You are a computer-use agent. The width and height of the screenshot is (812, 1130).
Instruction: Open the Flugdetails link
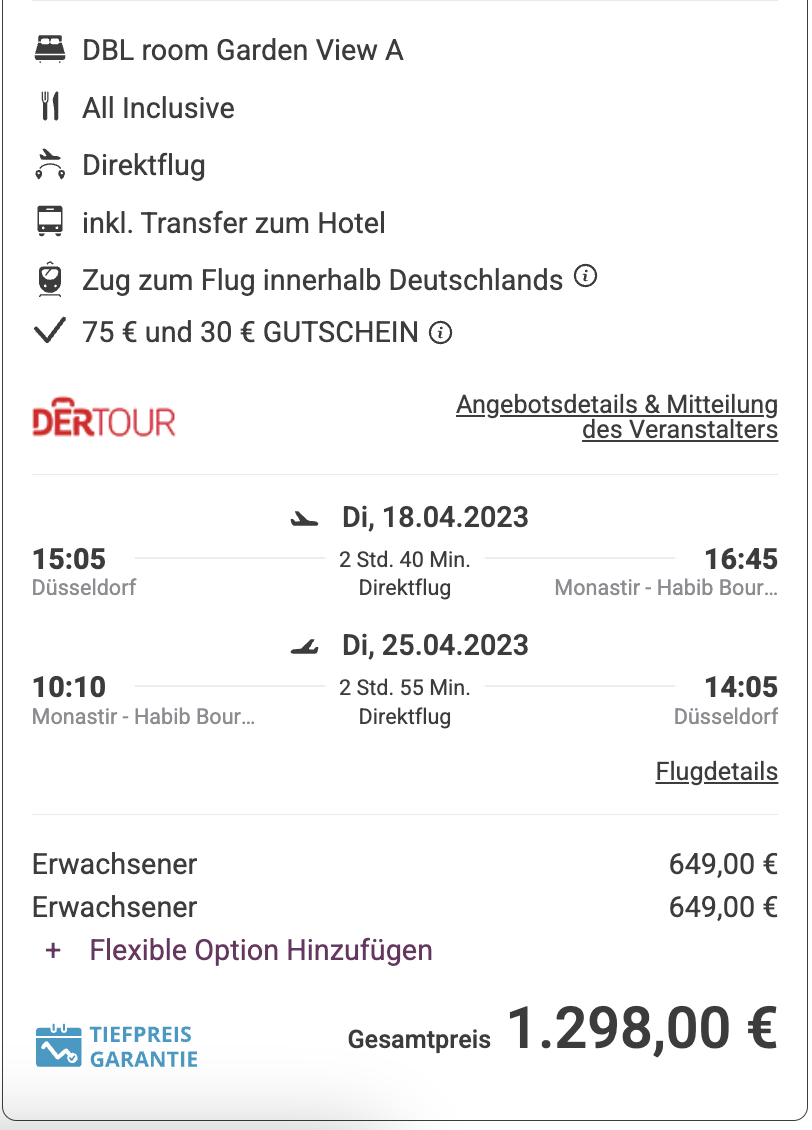click(717, 772)
